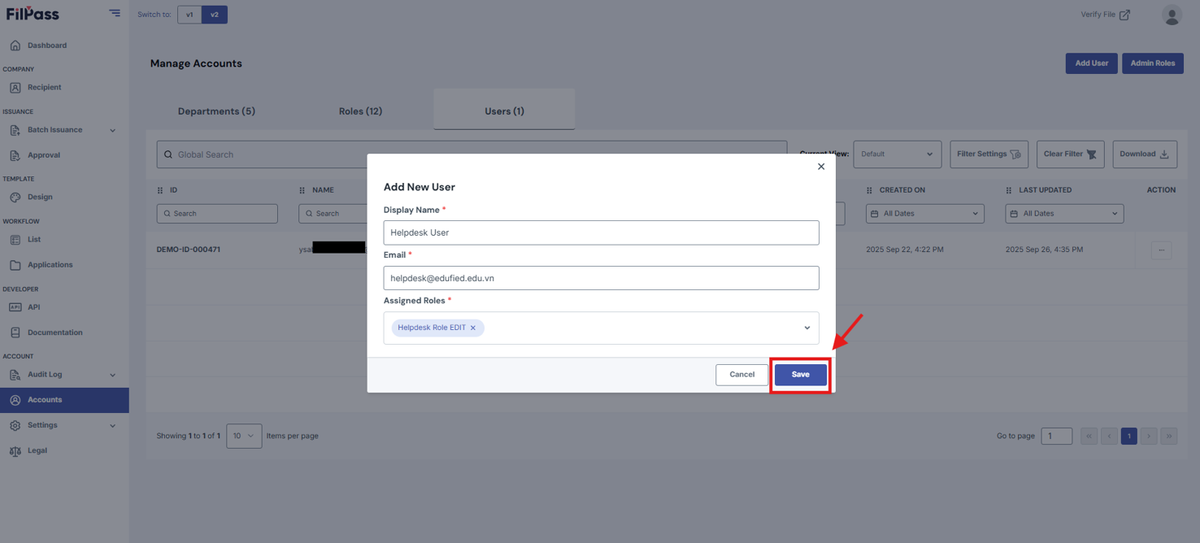The width and height of the screenshot is (1200, 543).
Task: Switch to Roles (12) tab
Action: [x=360, y=111]
